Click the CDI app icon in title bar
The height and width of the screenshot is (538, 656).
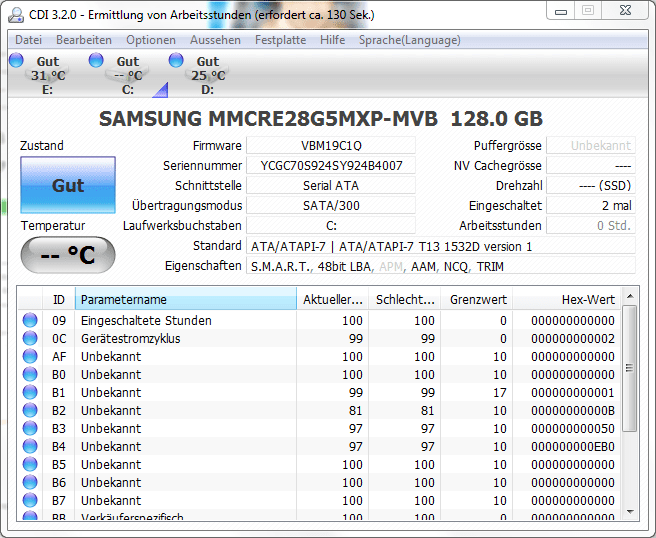[x=16, y=15]
